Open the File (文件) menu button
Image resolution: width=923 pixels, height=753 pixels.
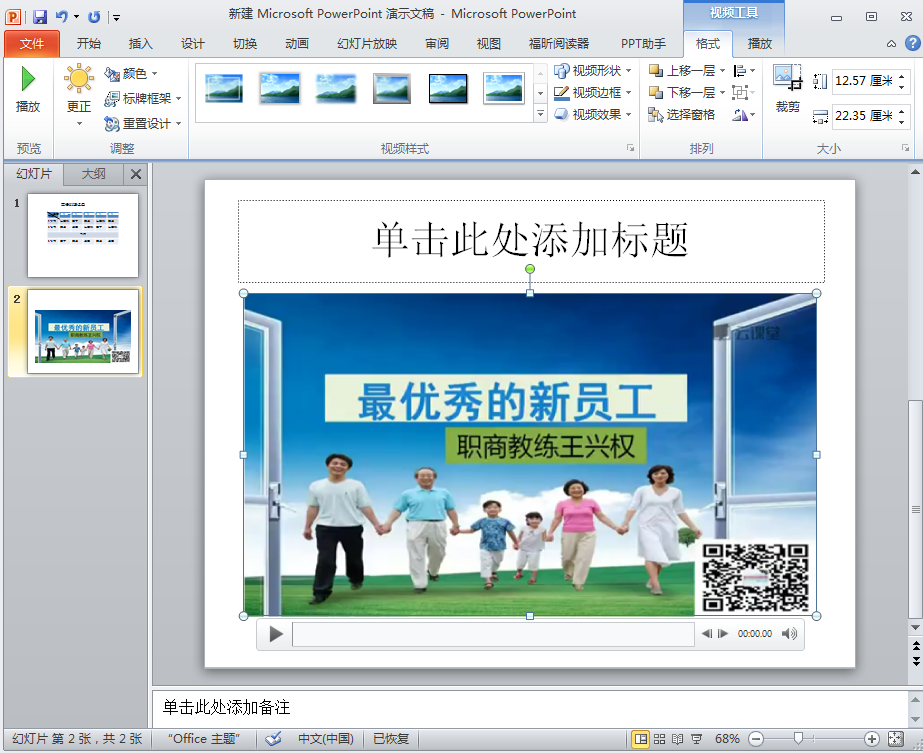click(x=32, y=43)
